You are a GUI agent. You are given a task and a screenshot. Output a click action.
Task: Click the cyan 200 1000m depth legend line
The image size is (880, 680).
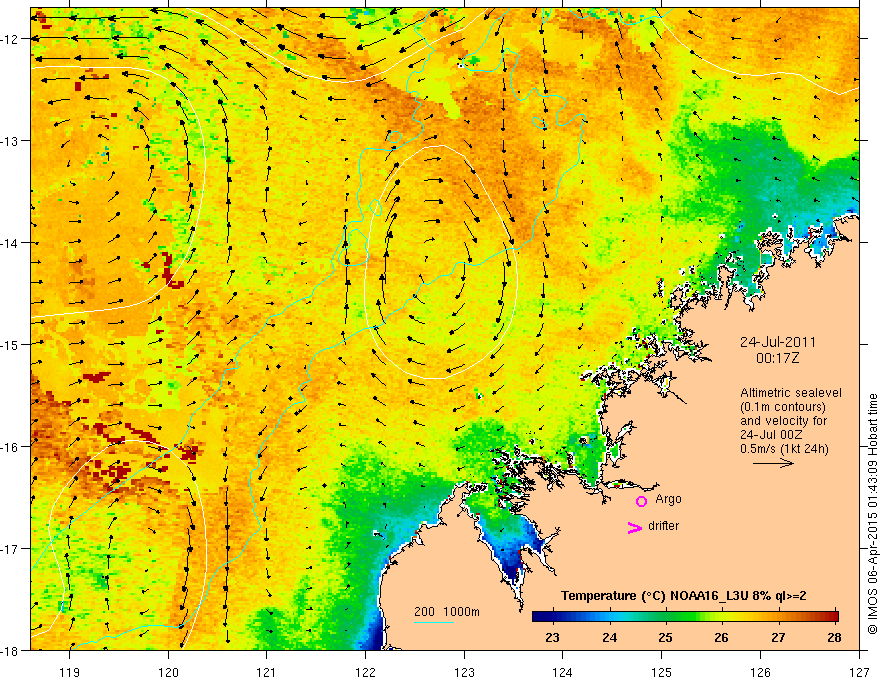[x=434, y=622]
